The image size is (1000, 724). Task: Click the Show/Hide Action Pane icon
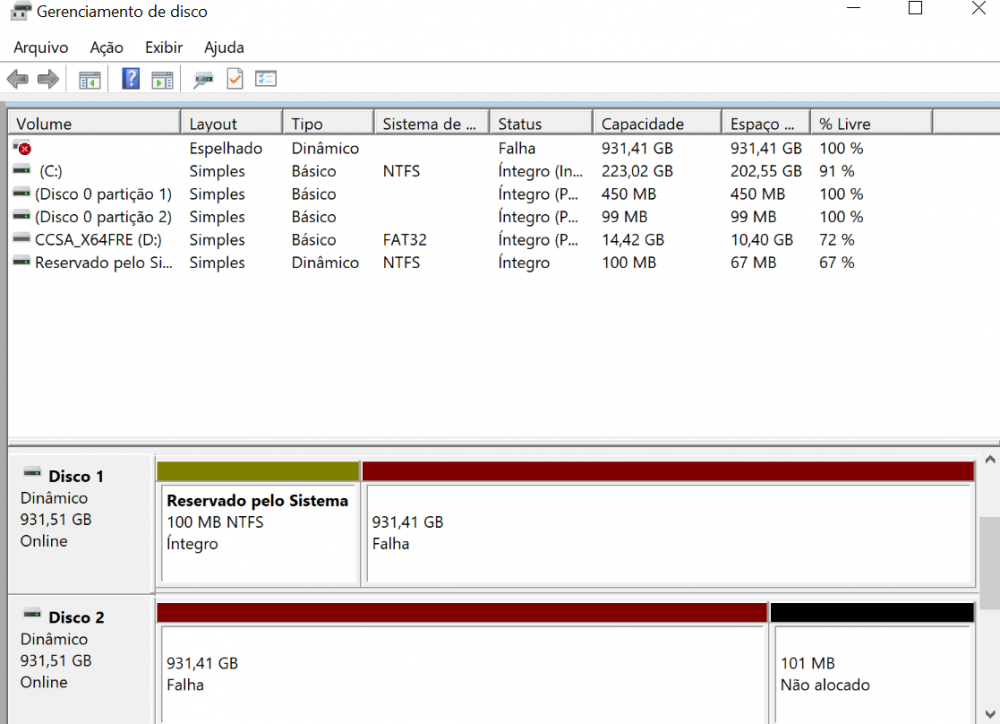tap(162, 79)
